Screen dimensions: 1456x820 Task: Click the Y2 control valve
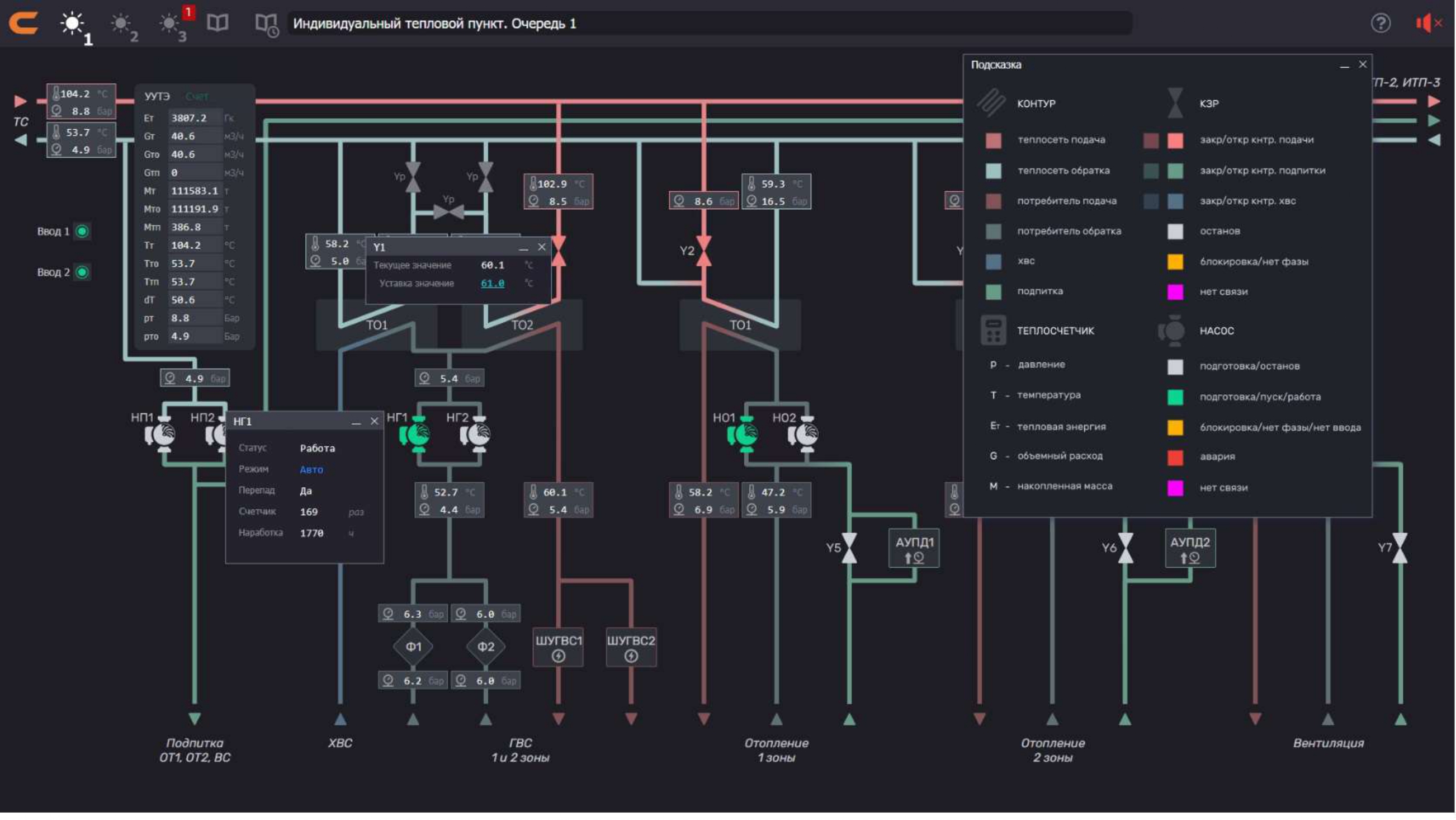(704, 251)
